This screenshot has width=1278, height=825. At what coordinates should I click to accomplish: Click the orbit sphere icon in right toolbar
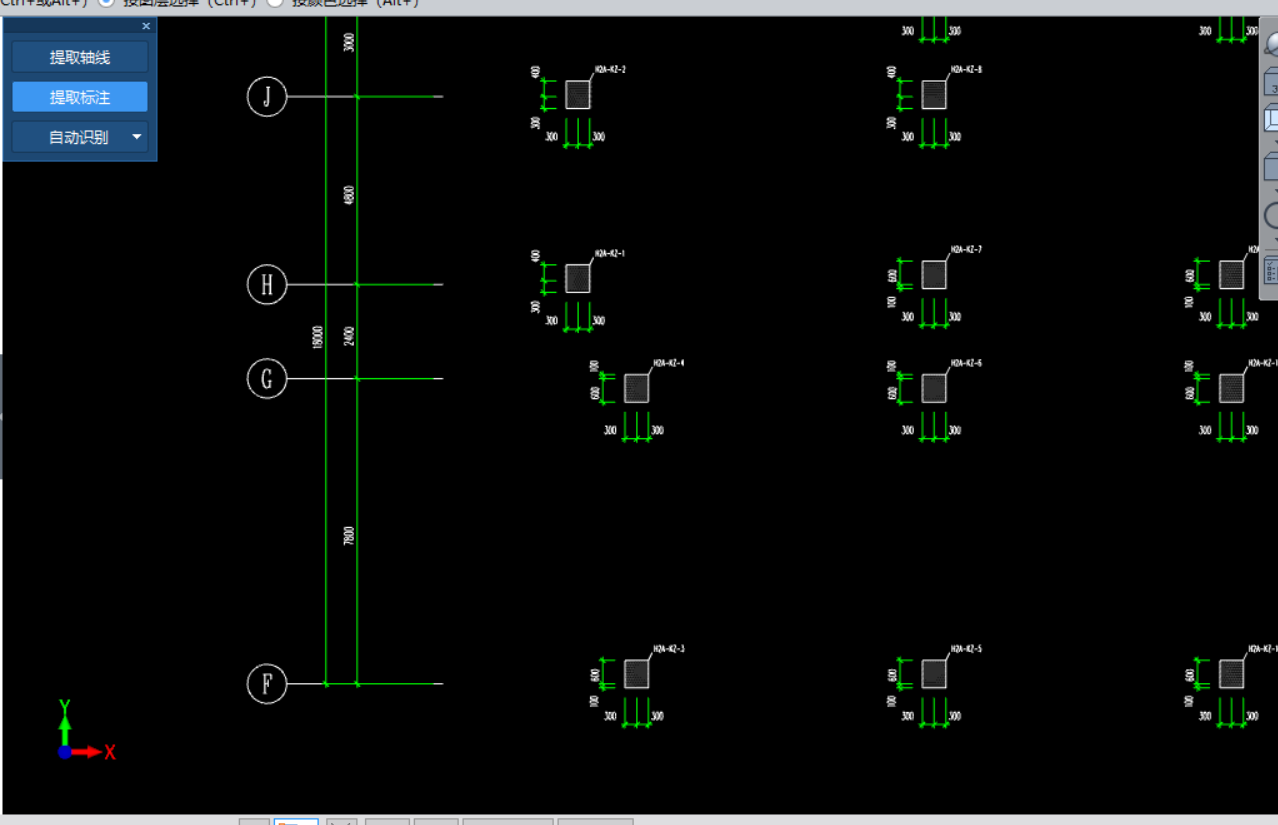pyautogui.click(x=1271, y=45)
